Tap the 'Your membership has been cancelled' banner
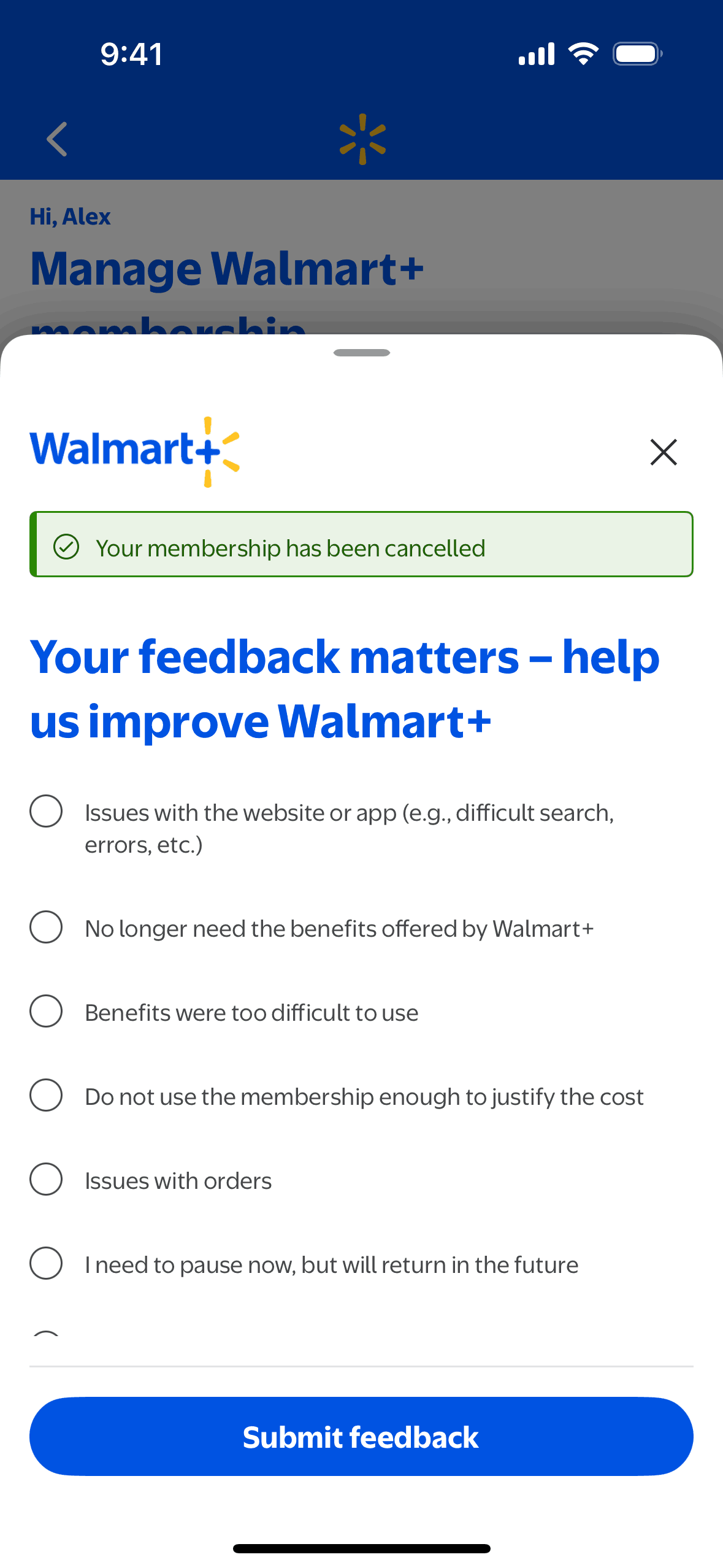This screenshot has width=723, height=1568. click(361, 545)
